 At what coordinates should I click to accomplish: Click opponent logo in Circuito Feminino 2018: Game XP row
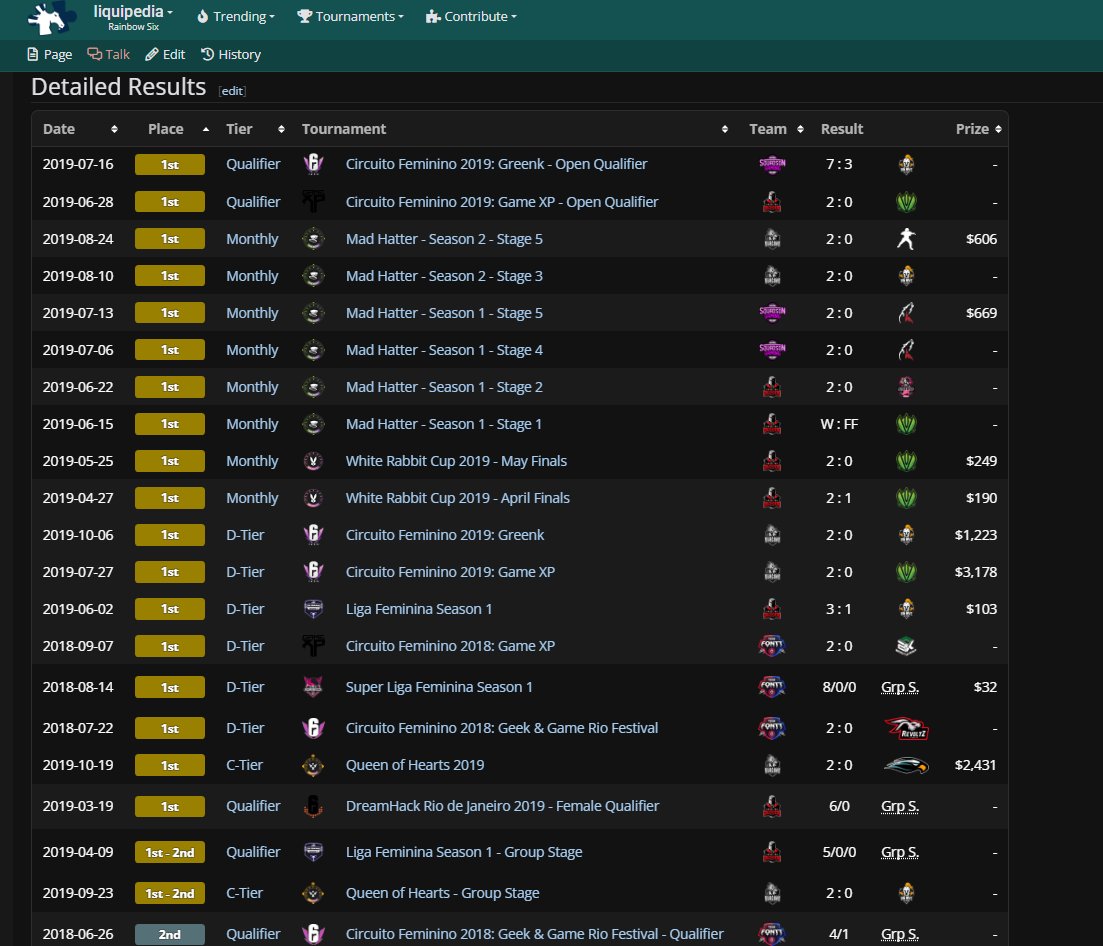tap(906, 646)
